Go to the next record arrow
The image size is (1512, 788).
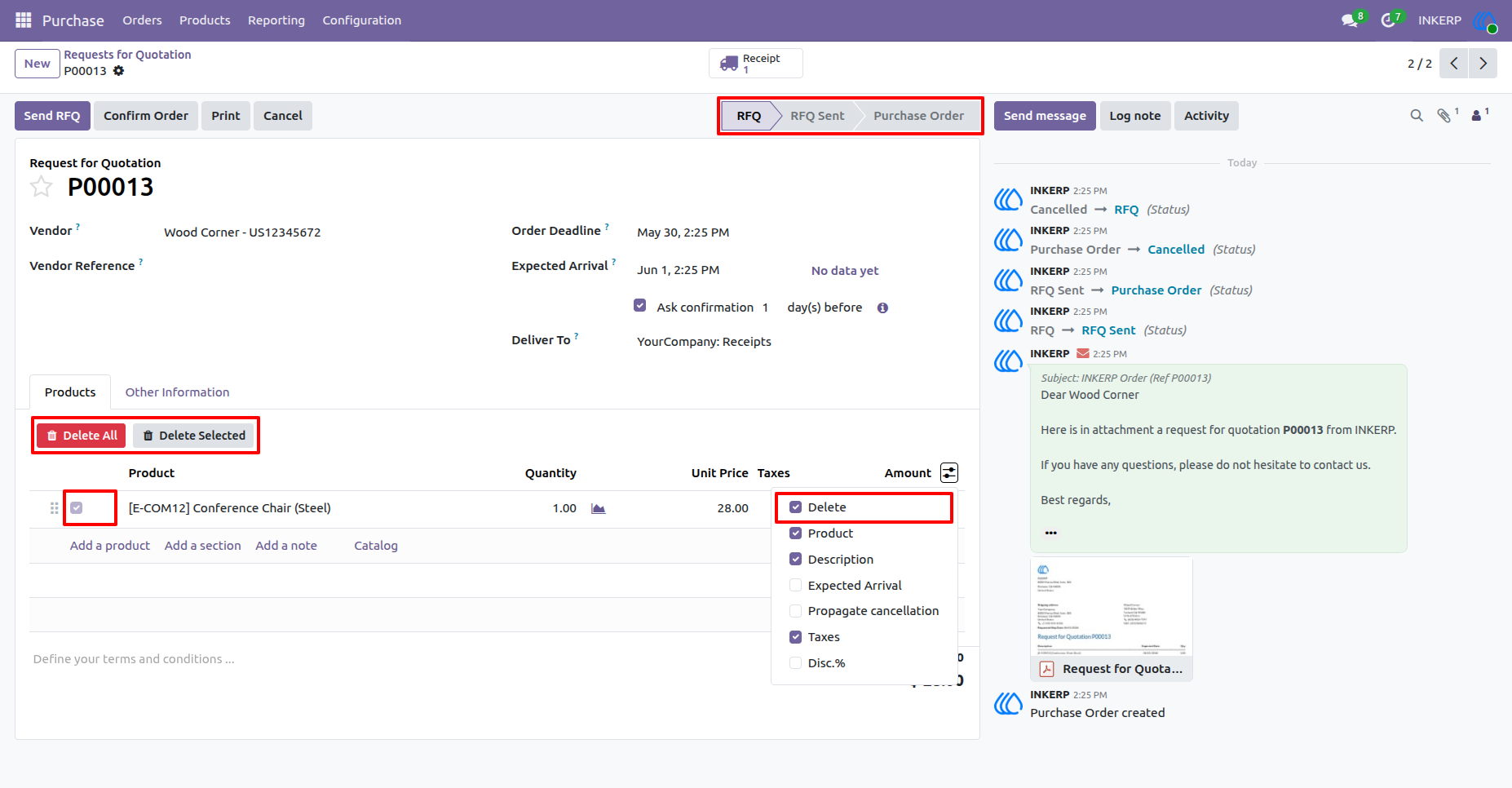[x=1483, y=64]
